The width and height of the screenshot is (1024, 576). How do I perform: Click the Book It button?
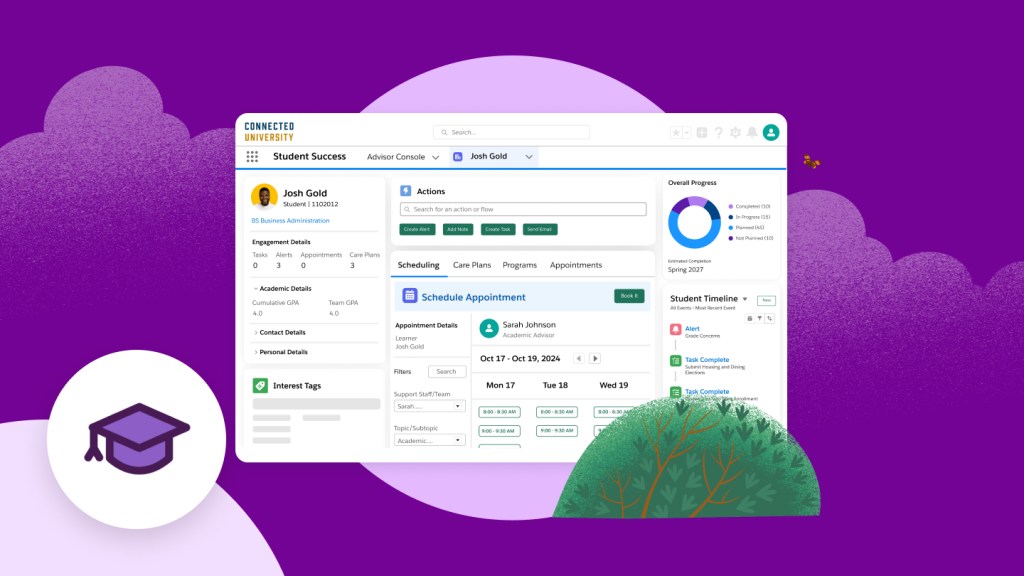[629, 296]
